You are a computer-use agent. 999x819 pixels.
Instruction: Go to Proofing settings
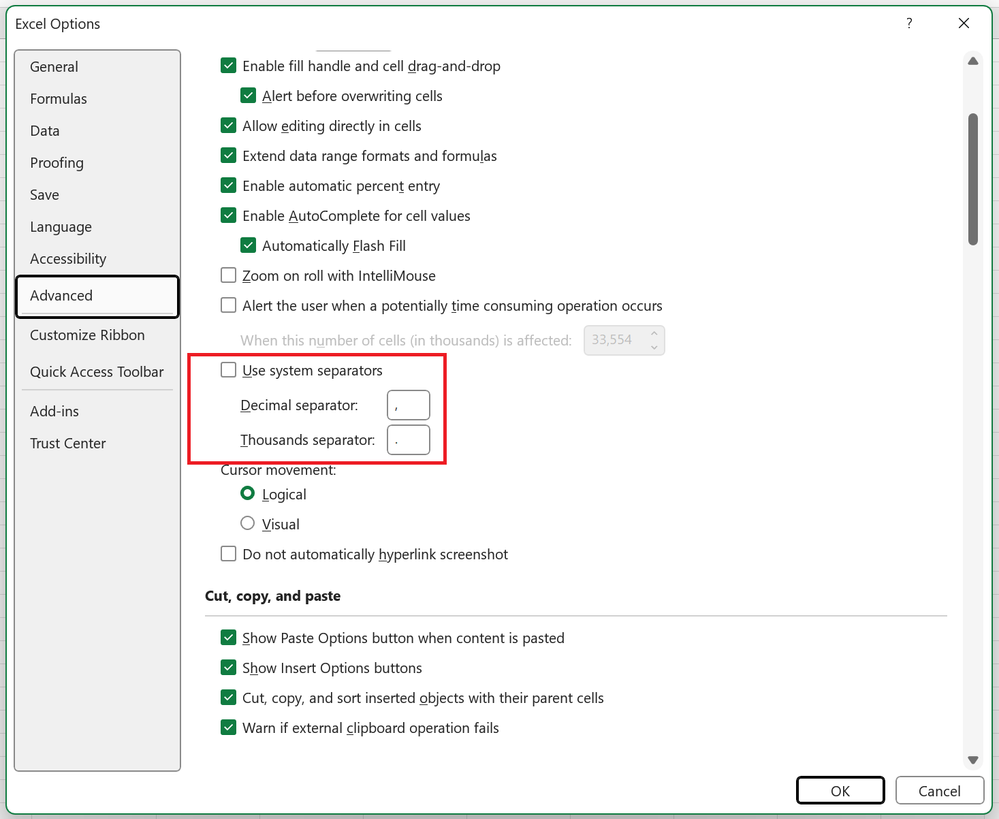pos(97,163)
